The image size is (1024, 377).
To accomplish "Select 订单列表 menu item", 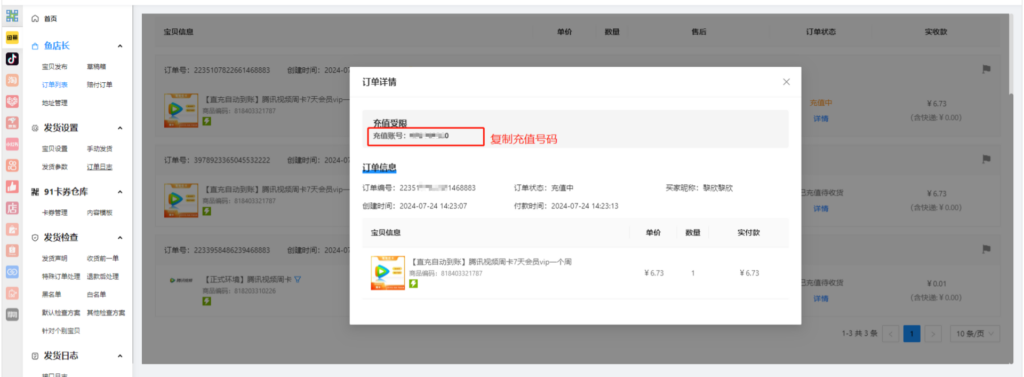I will pyautogui.click(x=54, y=84).
